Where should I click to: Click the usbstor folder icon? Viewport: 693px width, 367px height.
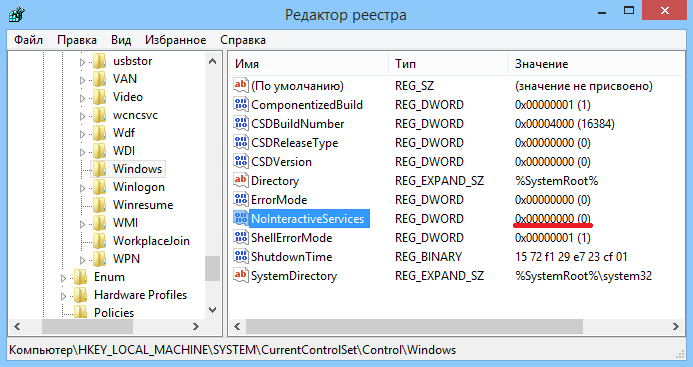click(x=99, y=61)
